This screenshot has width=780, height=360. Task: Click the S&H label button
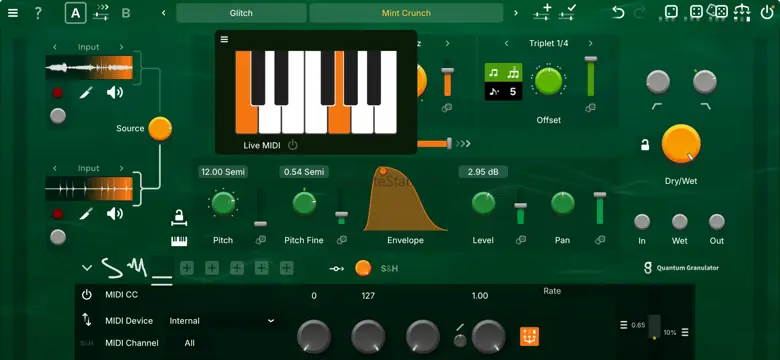(390, 269)
